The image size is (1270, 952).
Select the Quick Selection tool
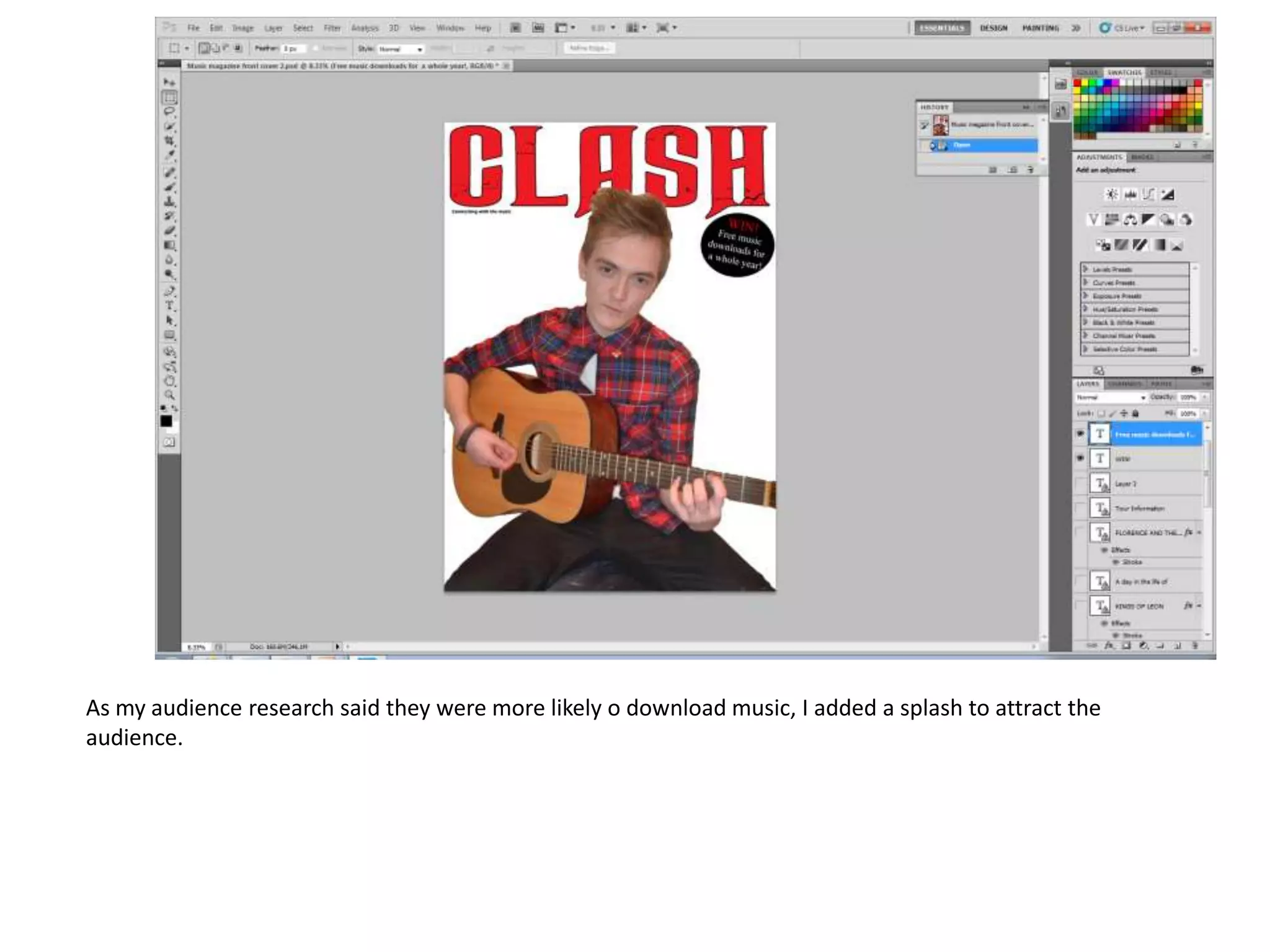pos(169,127)
